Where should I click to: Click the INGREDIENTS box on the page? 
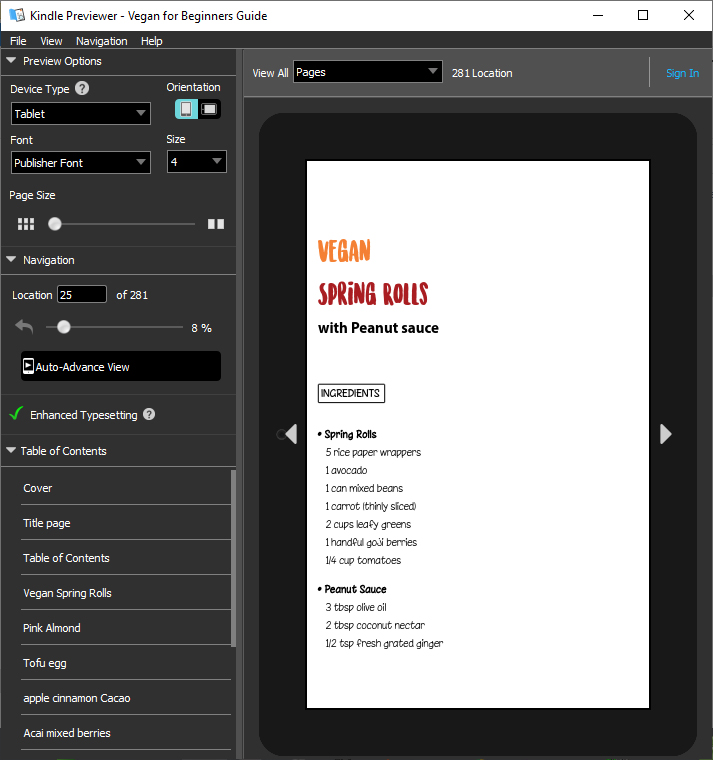pos(351,393)
